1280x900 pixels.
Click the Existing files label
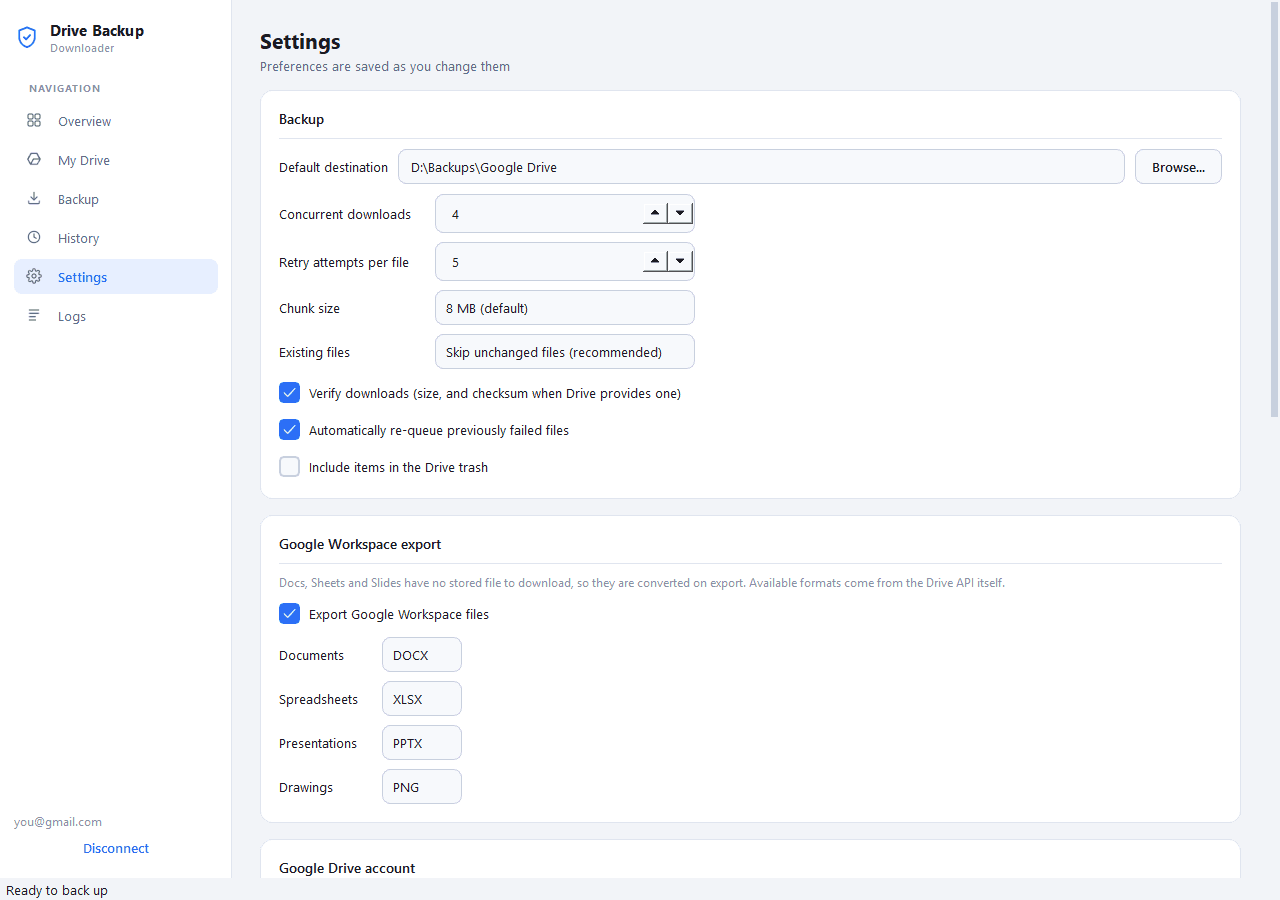click(x=314, y=352)
